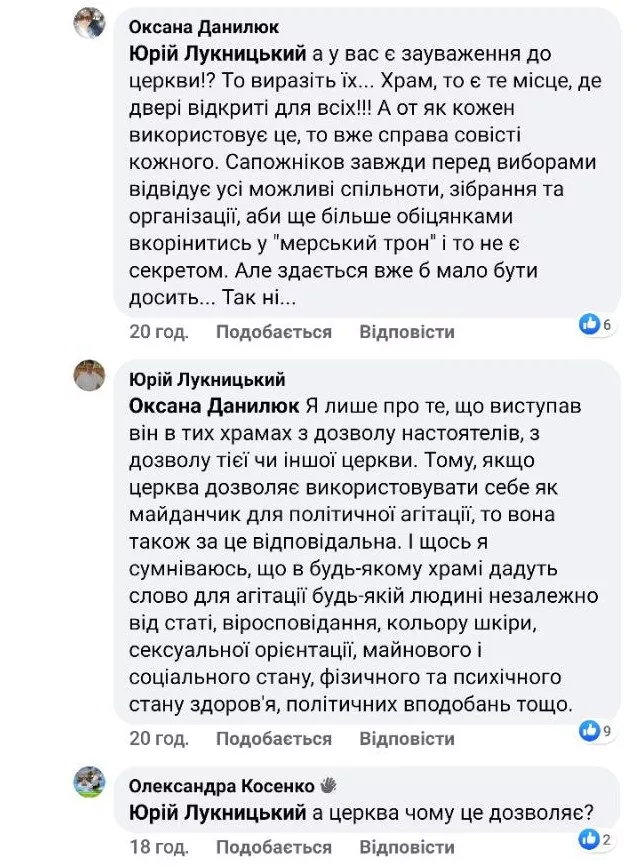The height and width of the screenshot is (868, 637).
Task: Click 18 год. timestamp under last comment
Action: click(158, 847)
